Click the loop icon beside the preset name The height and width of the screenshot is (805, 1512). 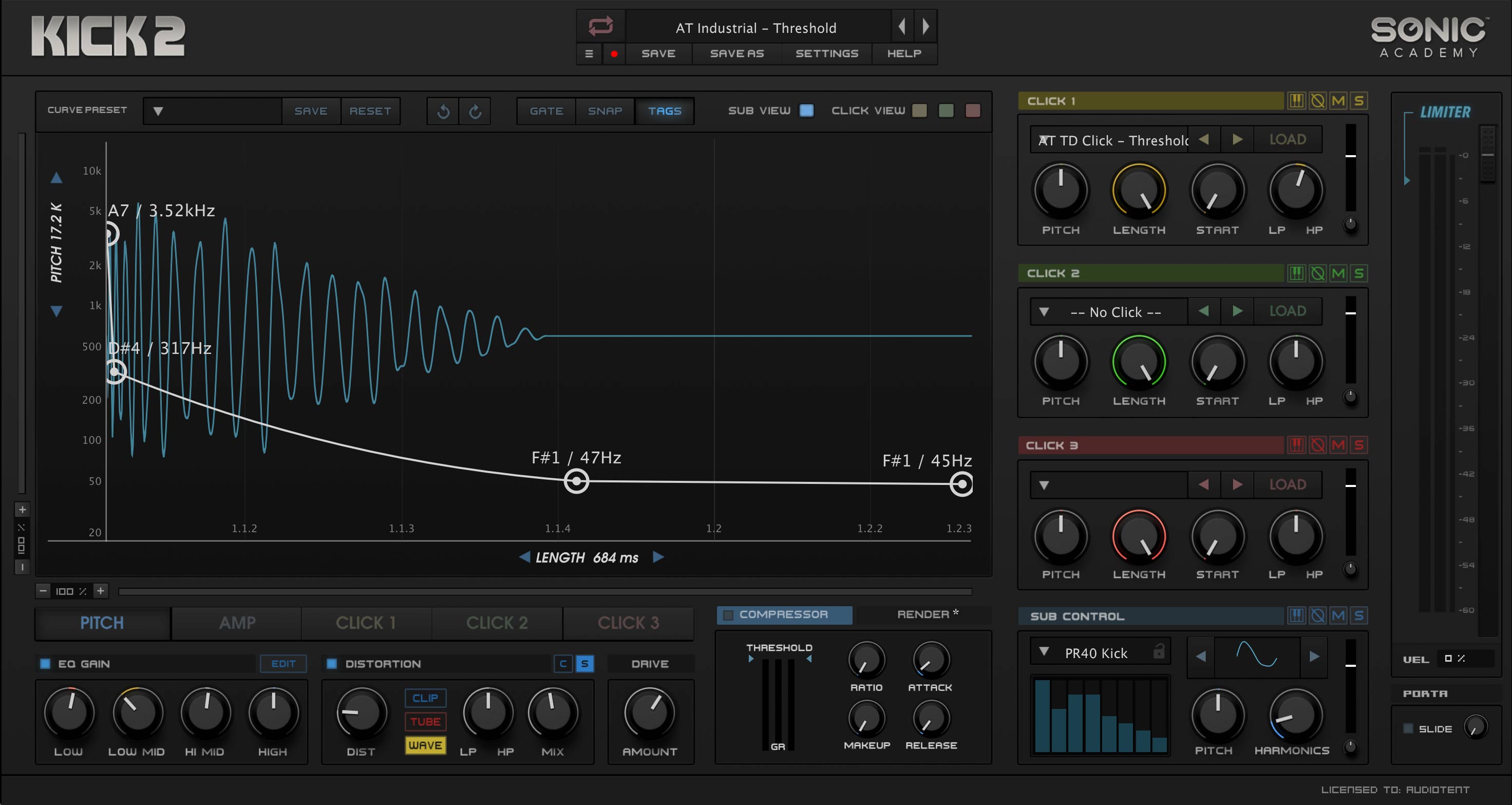pos(600,26)
